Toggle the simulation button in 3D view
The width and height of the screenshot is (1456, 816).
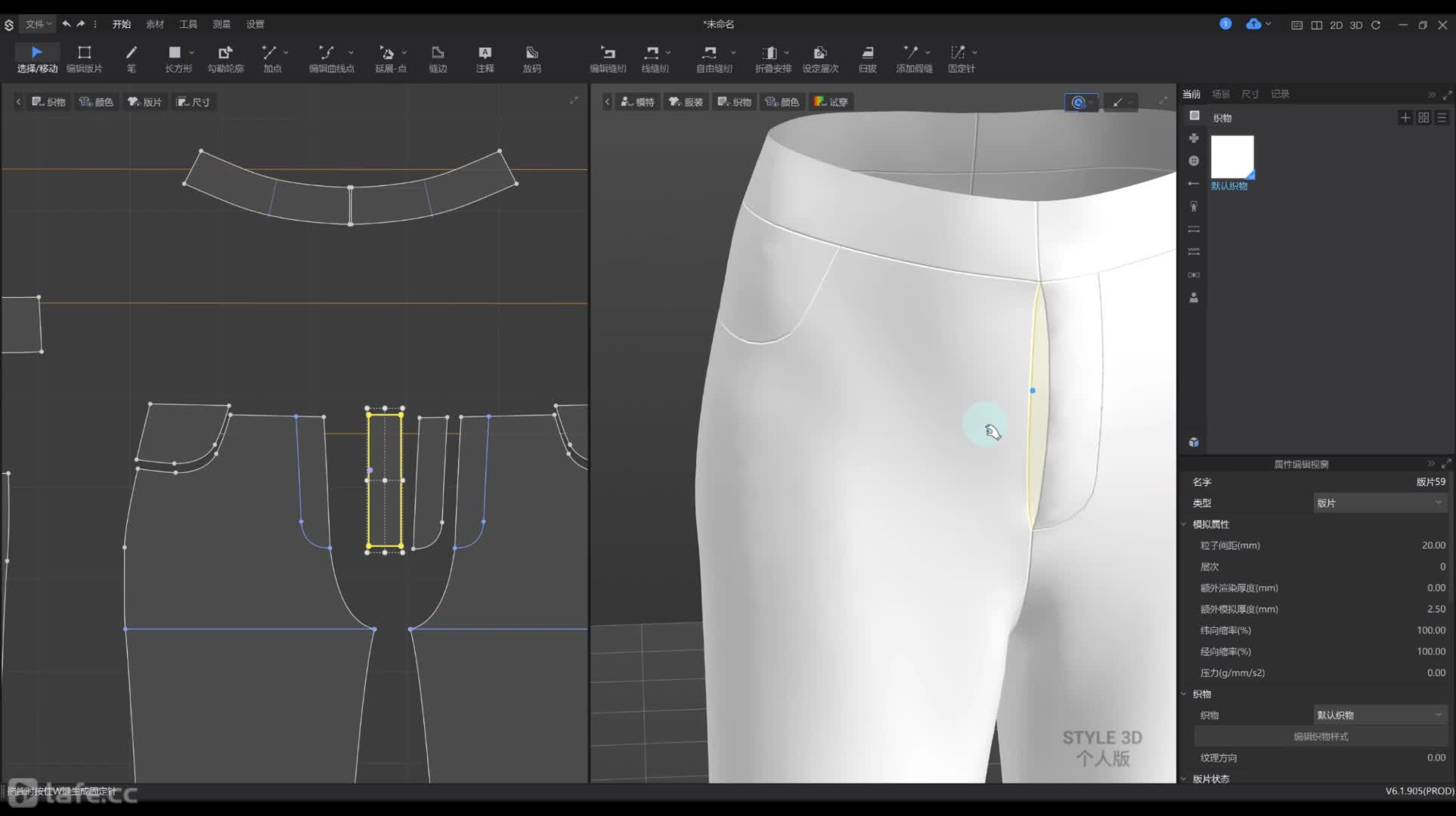pyautogui.click(x=1079, y=103)
